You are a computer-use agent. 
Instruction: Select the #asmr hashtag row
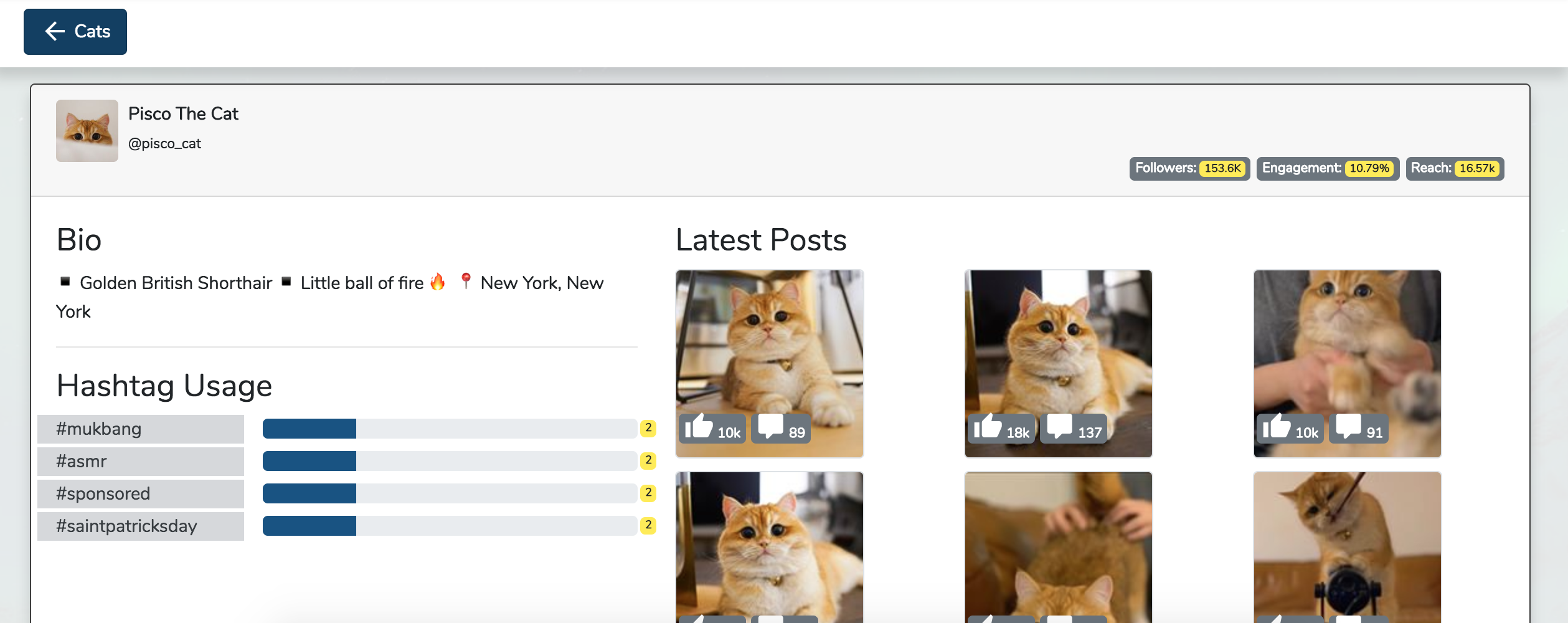point(141,462)
